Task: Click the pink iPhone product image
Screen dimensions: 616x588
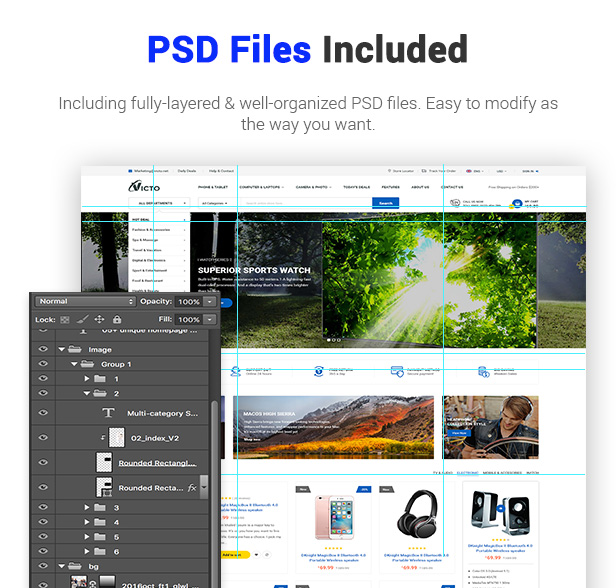Action: pyautogui.click(x=334, y=517)
